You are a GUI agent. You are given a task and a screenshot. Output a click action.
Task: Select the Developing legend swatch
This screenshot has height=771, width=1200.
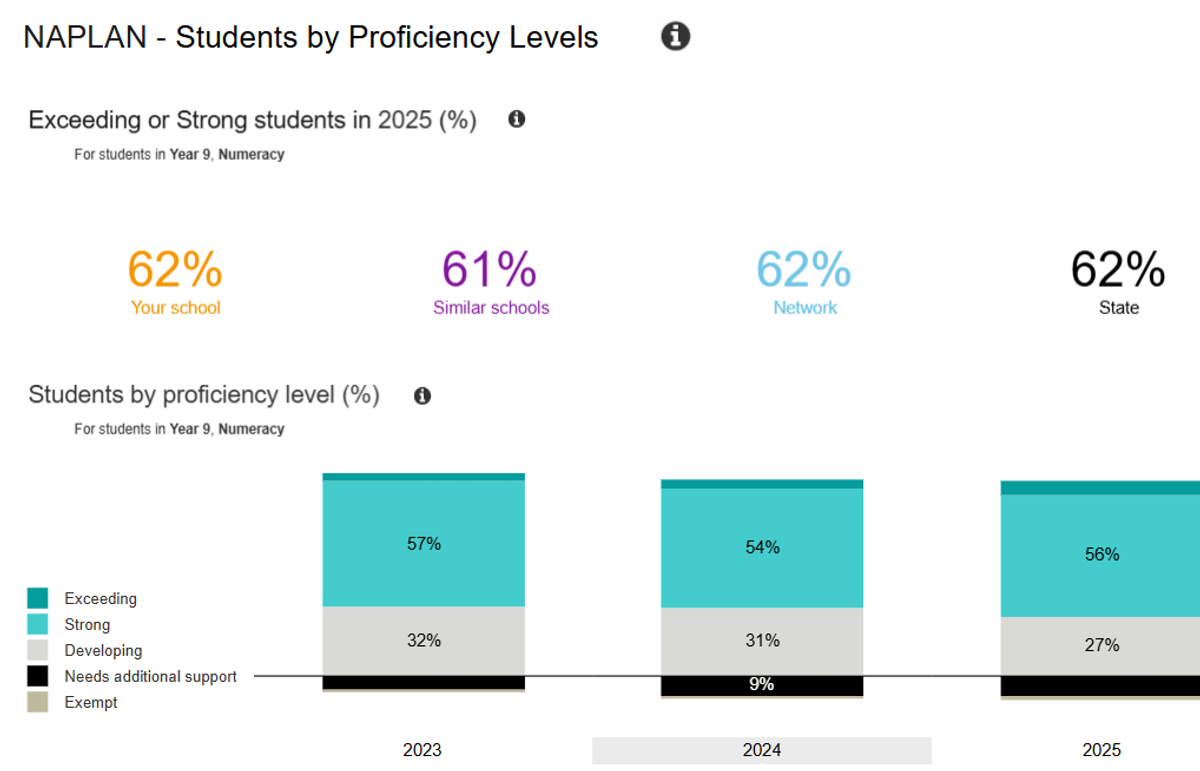pos(37,651)
